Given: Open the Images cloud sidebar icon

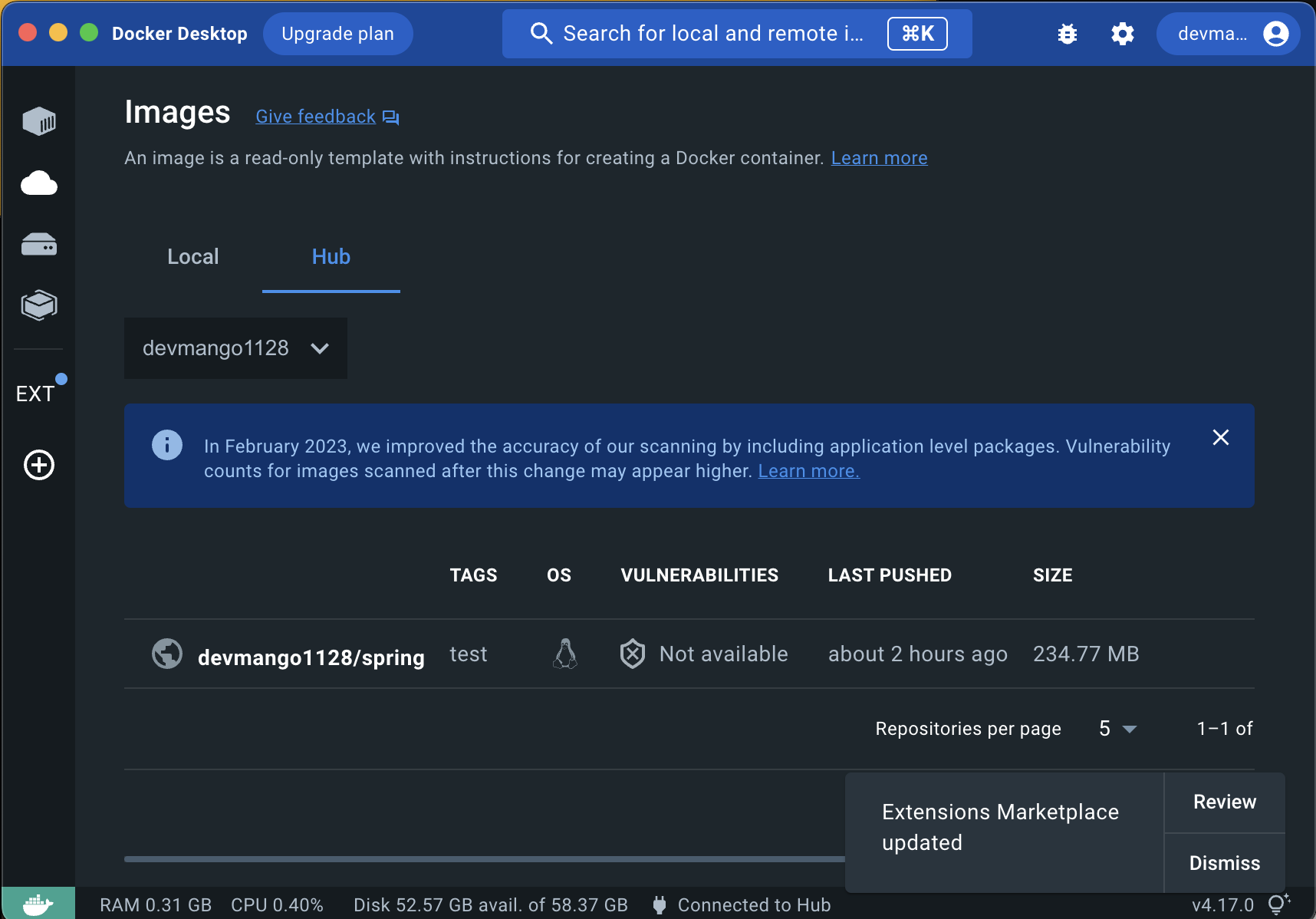Looking at the screenshot, I should (x=39, y=183).
